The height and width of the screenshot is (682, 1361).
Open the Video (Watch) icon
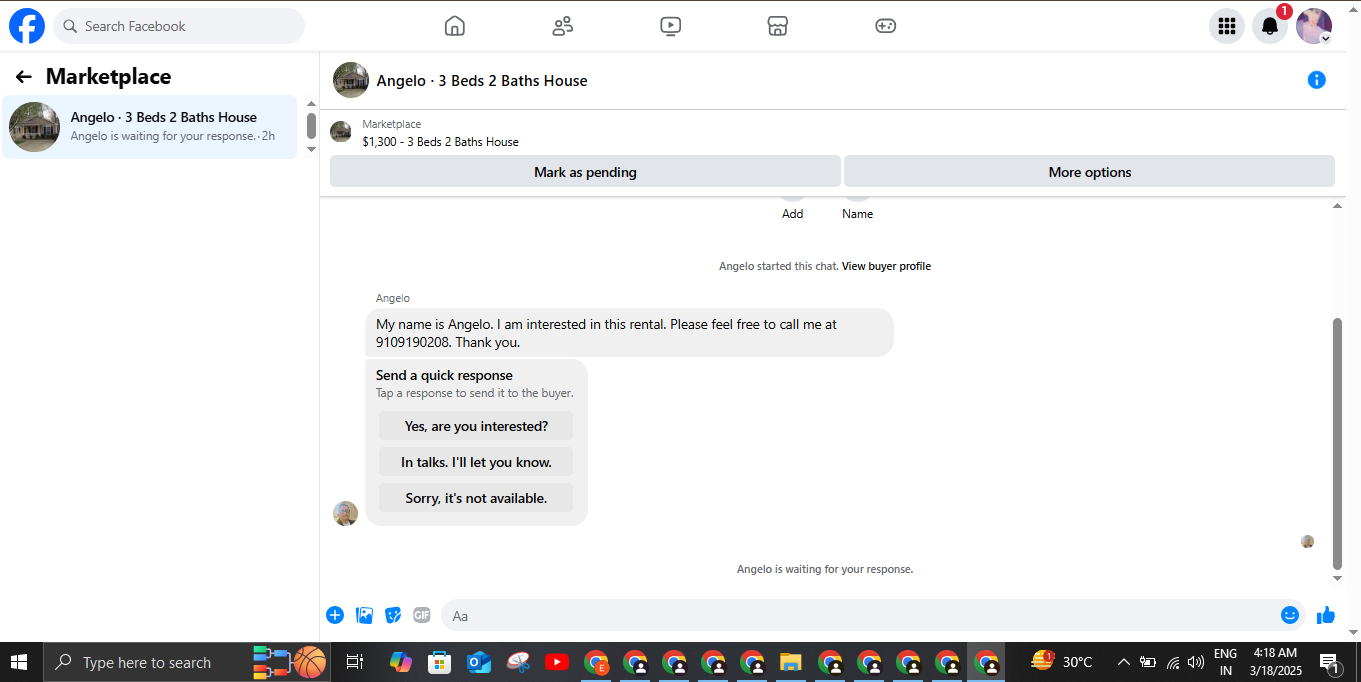tap(671, 26)
